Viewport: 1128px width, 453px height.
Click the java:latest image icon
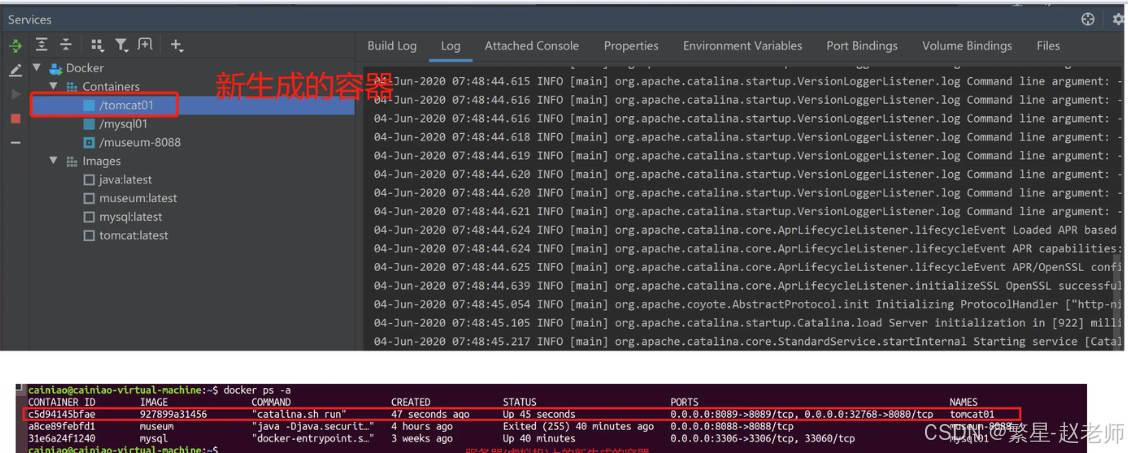tap(89, 180)
